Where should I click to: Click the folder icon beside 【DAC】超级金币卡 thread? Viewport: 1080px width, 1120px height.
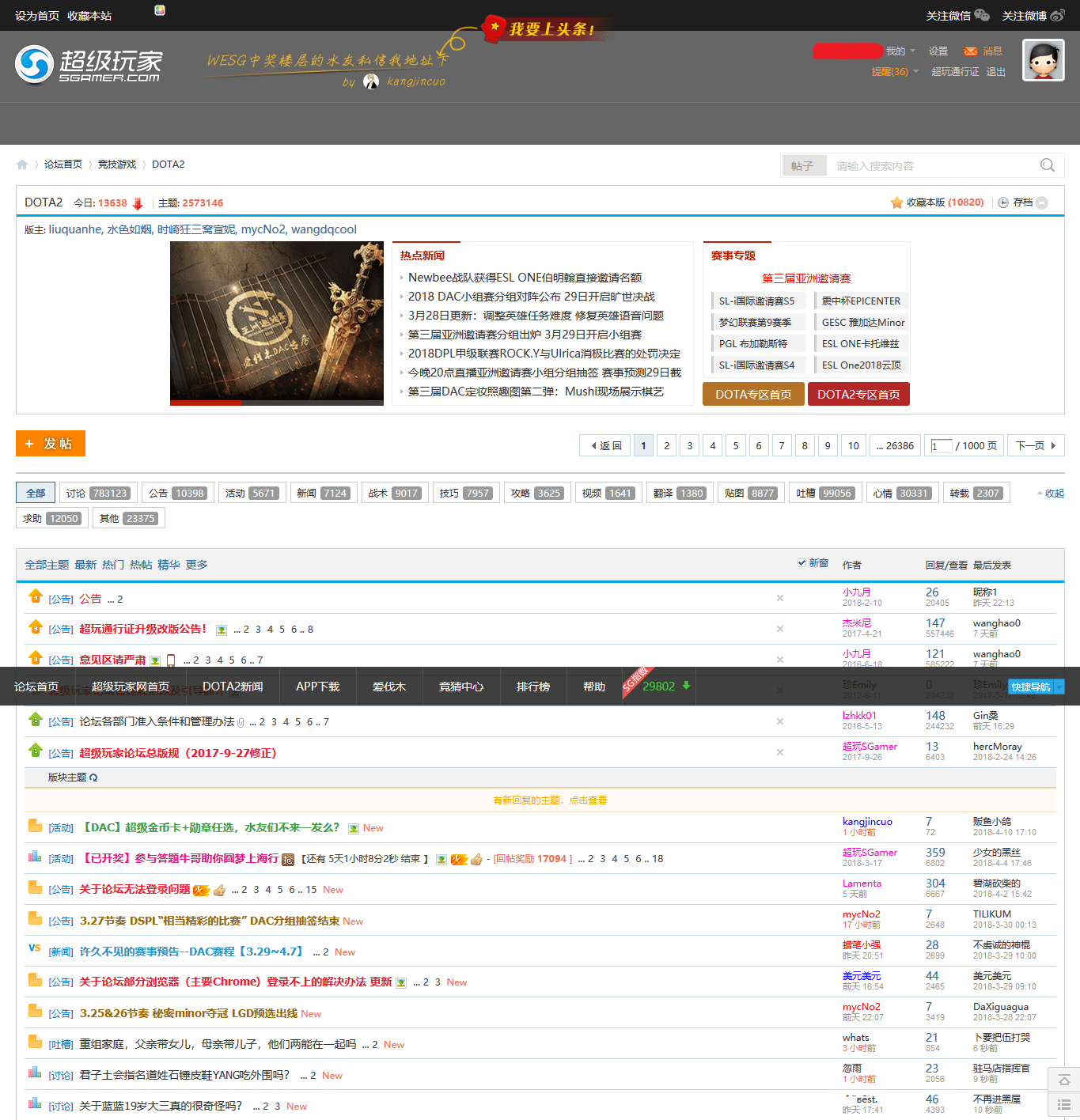point(35,826)
